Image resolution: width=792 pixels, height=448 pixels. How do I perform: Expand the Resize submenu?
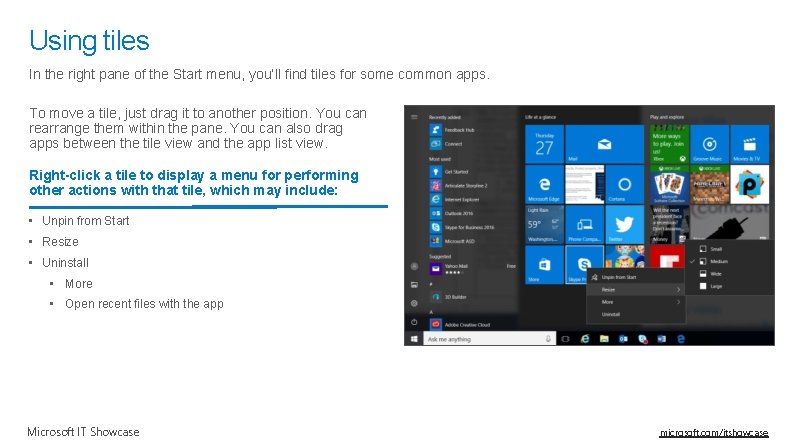635,289
